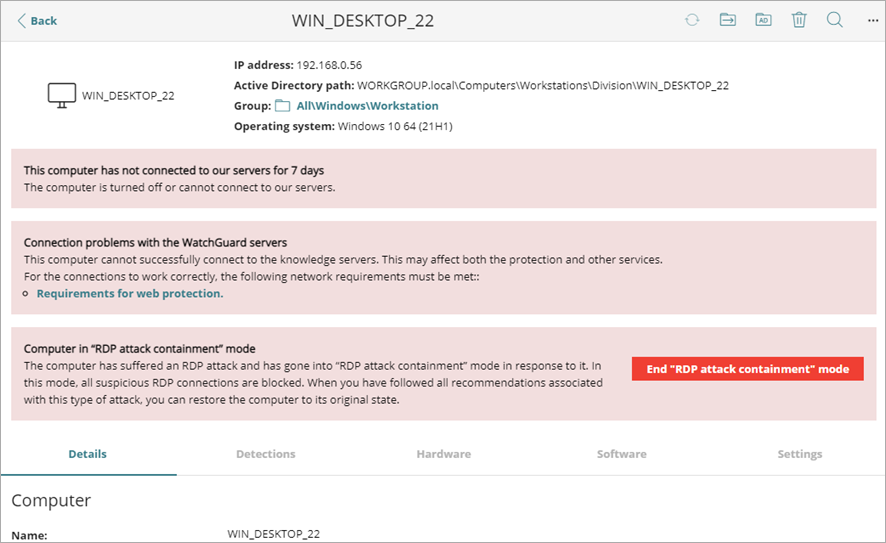The width and height of the screenshot is (886, 543).
Task: Click the computer monitor icon
Action: [x=62, y=96]
